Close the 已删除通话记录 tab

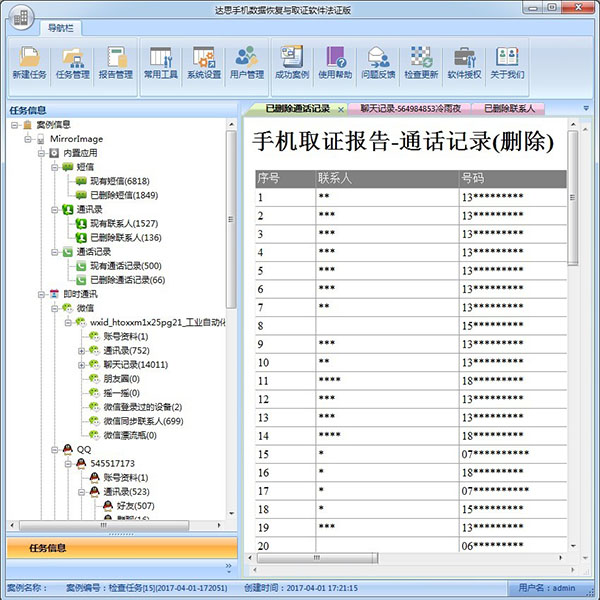tap(341, 108)
